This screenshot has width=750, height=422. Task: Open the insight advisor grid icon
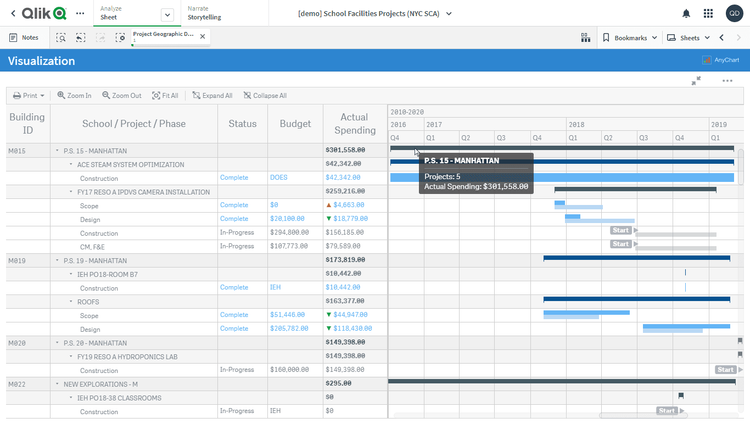(585, 37)
